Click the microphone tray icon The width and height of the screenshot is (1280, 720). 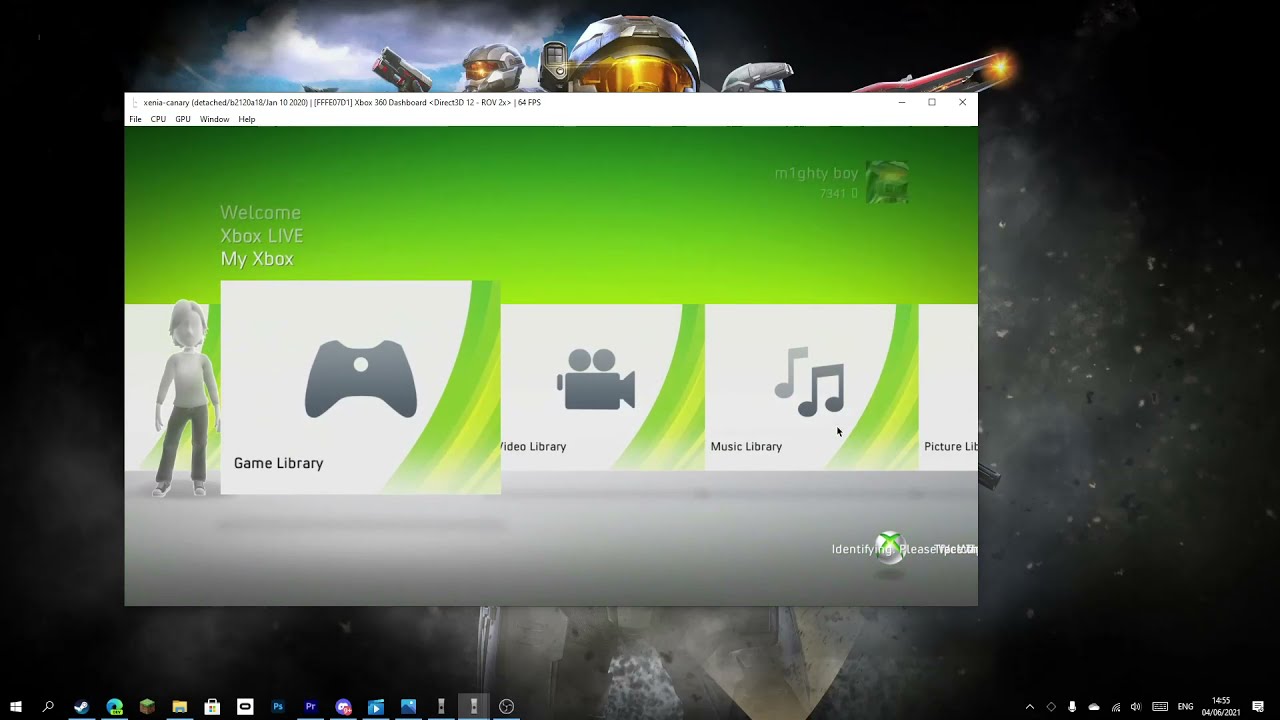coord(1072,707)
